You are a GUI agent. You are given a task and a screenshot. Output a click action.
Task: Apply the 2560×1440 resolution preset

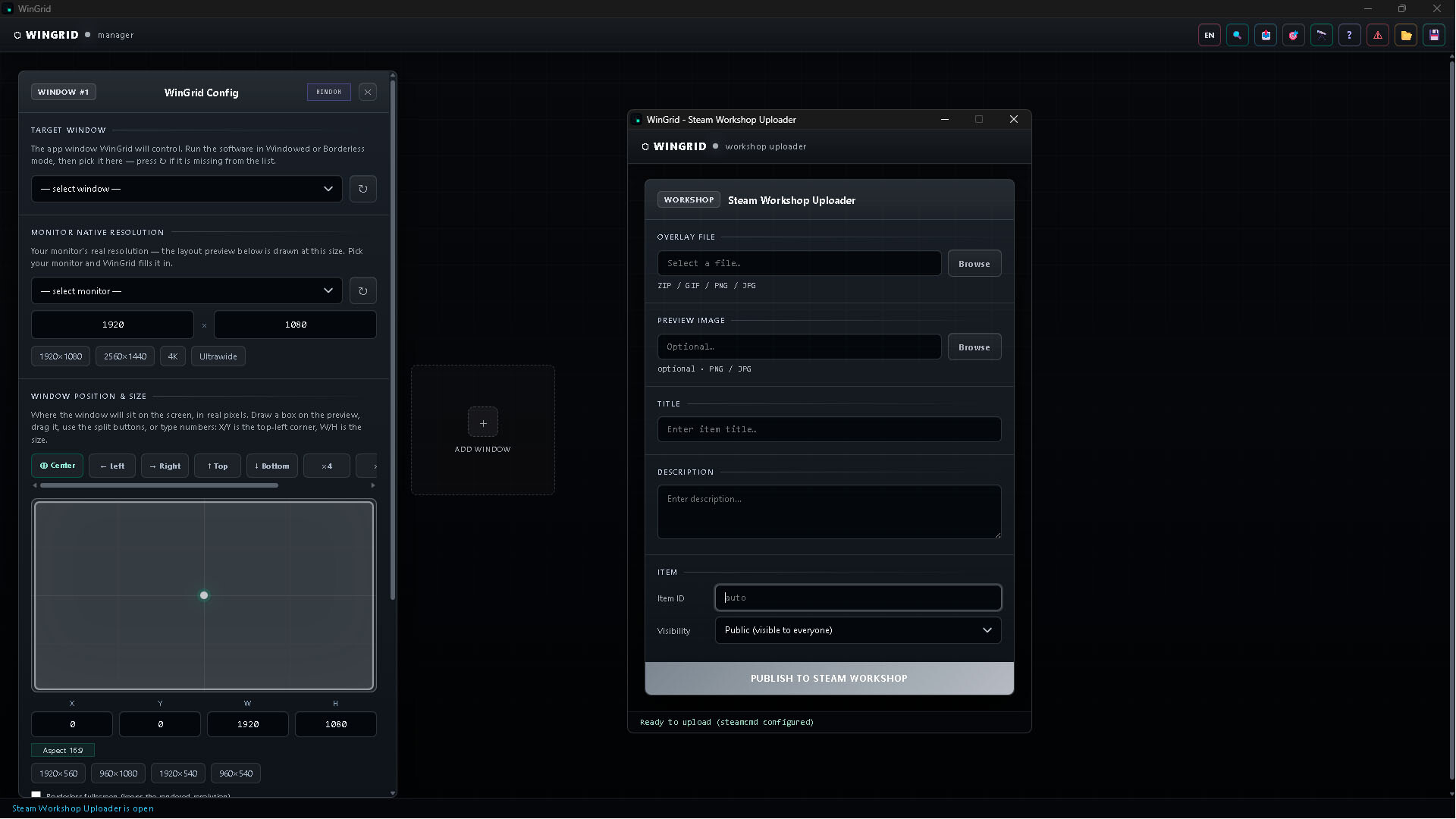[x=125, y=356]
